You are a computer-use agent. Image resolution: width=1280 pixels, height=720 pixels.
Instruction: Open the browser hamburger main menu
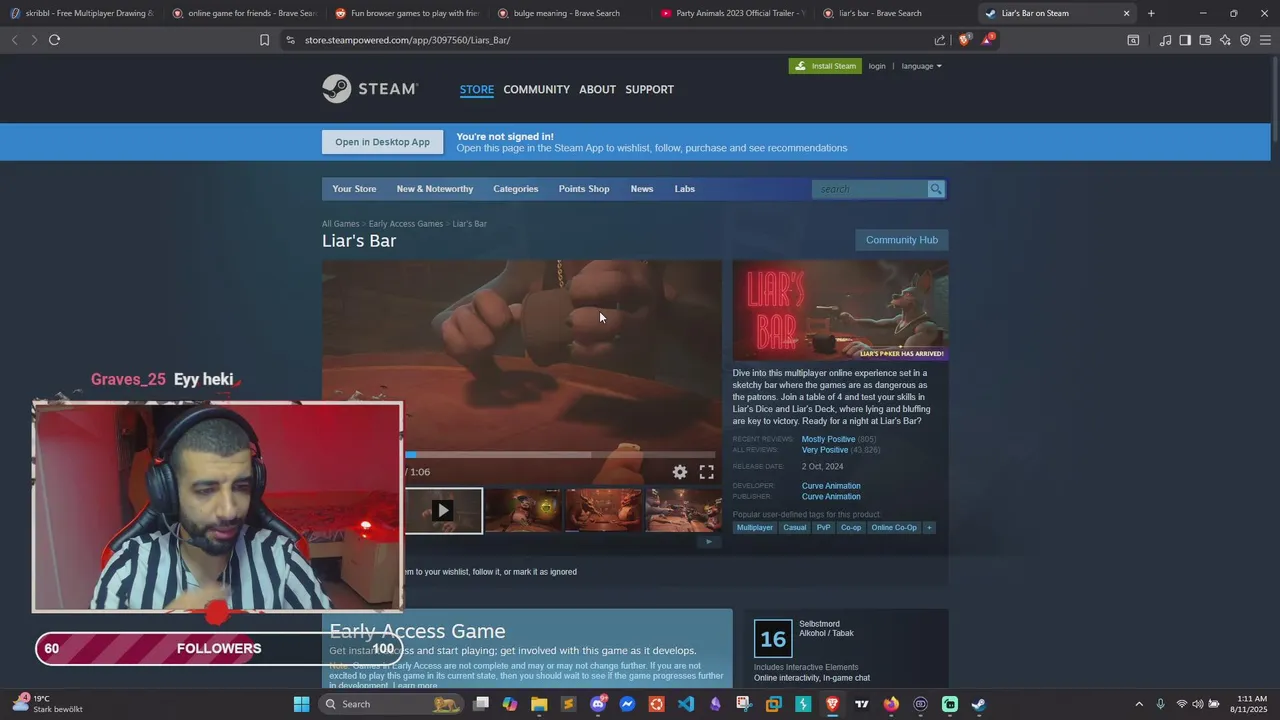coord(1265,40)
